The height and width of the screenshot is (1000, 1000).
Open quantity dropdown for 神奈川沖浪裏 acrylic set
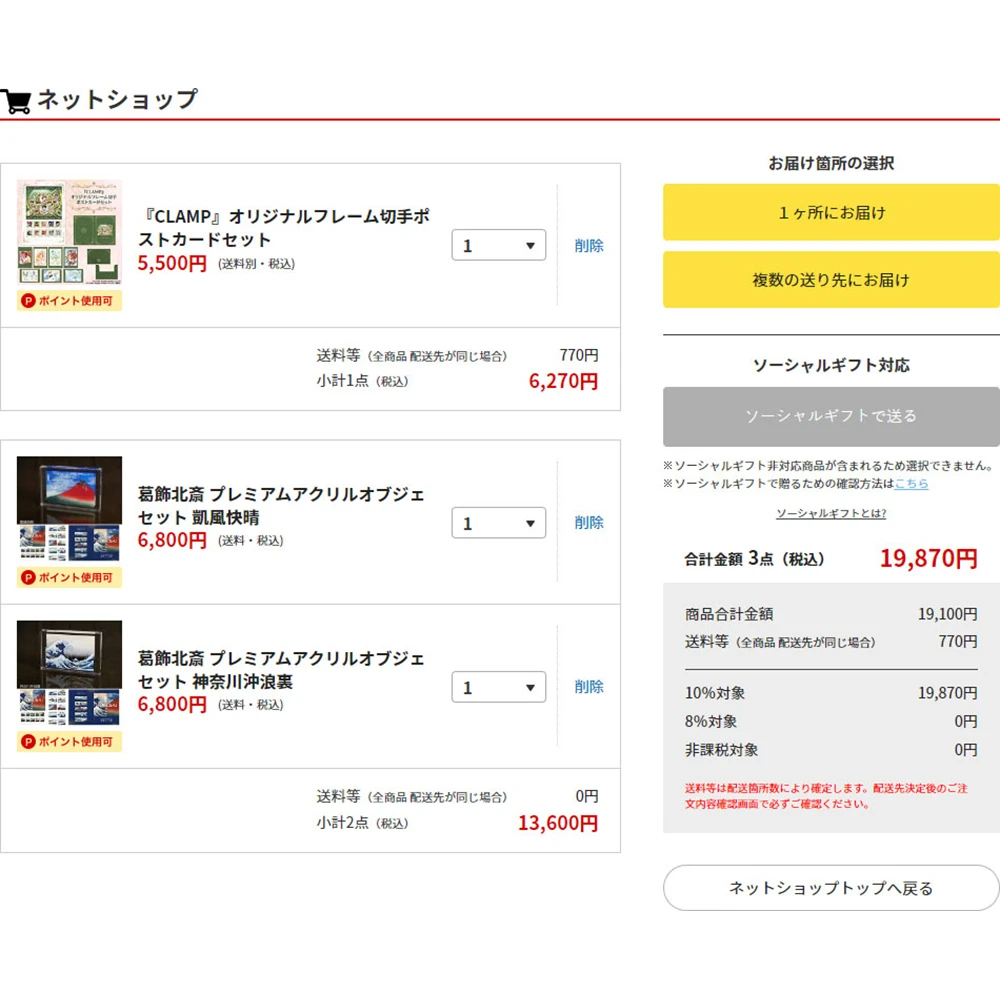(498, 687)
